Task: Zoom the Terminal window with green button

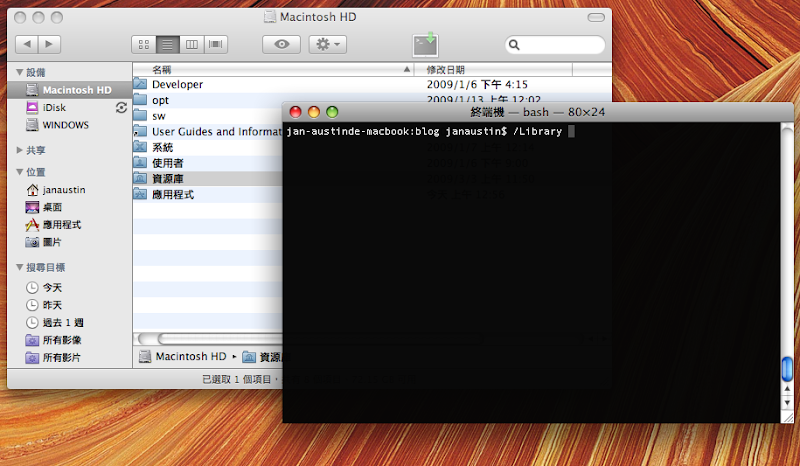Action: 332,112
